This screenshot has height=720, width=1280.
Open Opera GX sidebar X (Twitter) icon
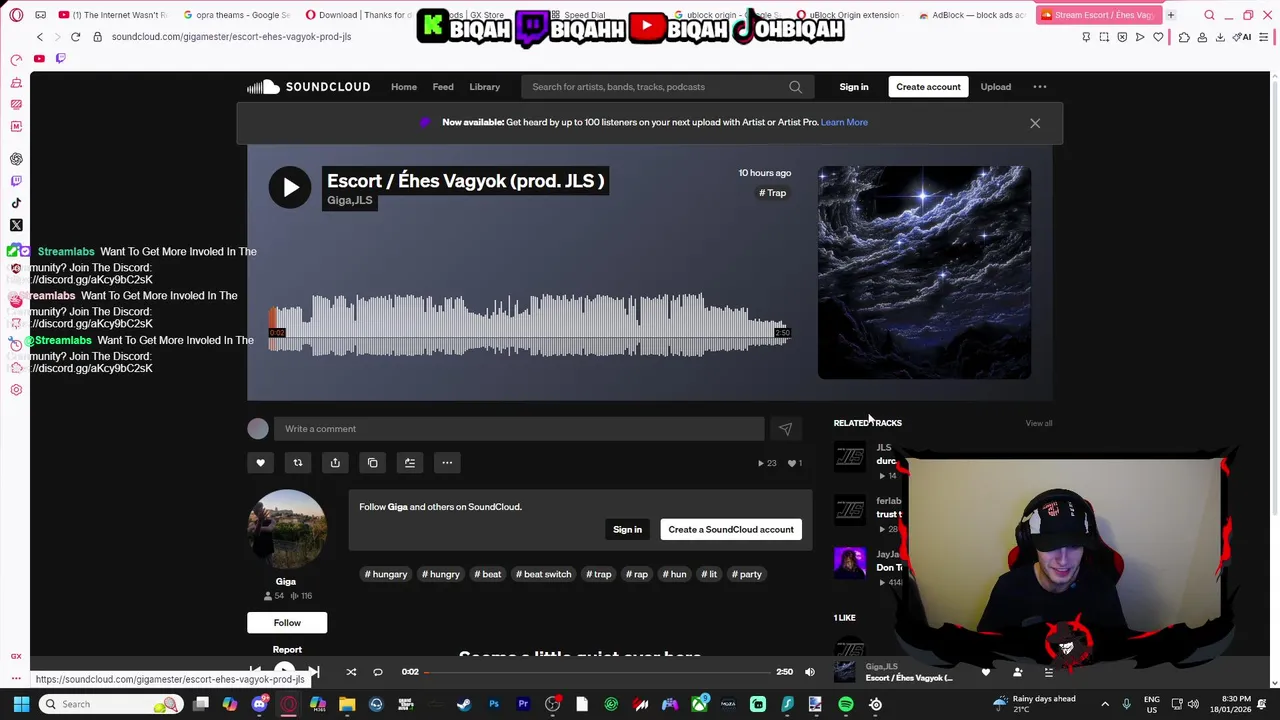pyautogui.click(x=16, y=225)
